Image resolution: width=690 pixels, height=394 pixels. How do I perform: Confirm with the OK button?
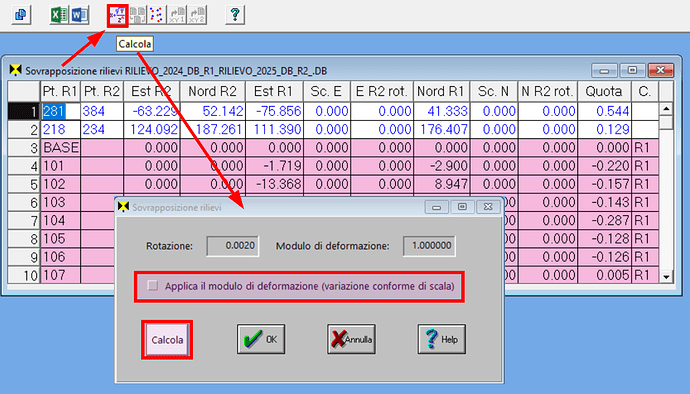(x=261, y=339)
